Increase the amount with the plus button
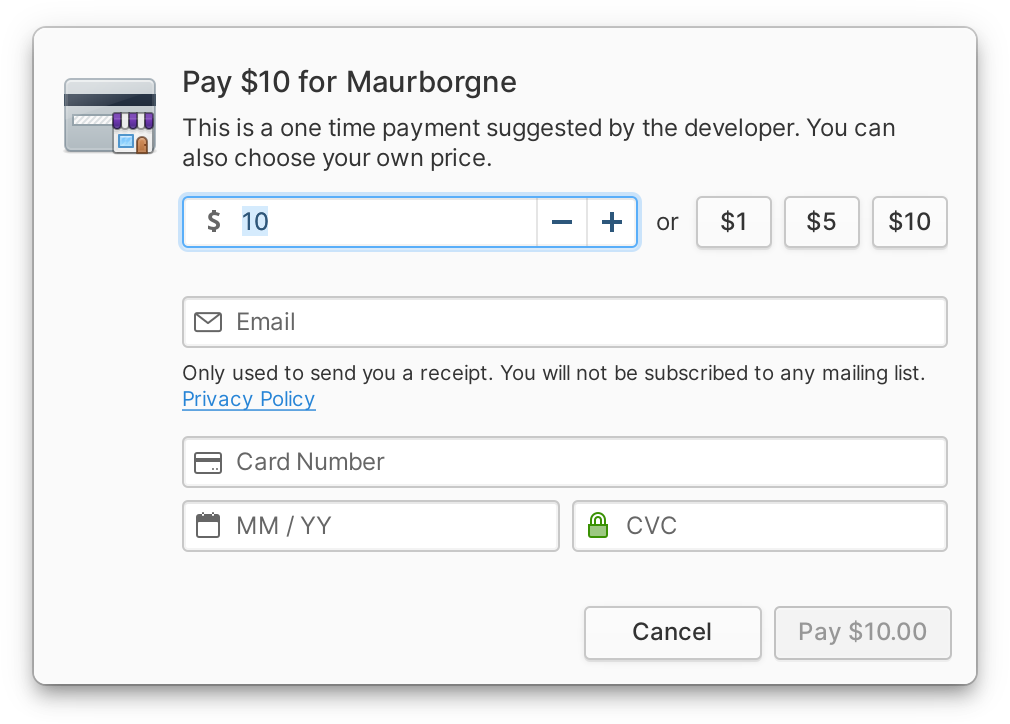 point(611,222)
